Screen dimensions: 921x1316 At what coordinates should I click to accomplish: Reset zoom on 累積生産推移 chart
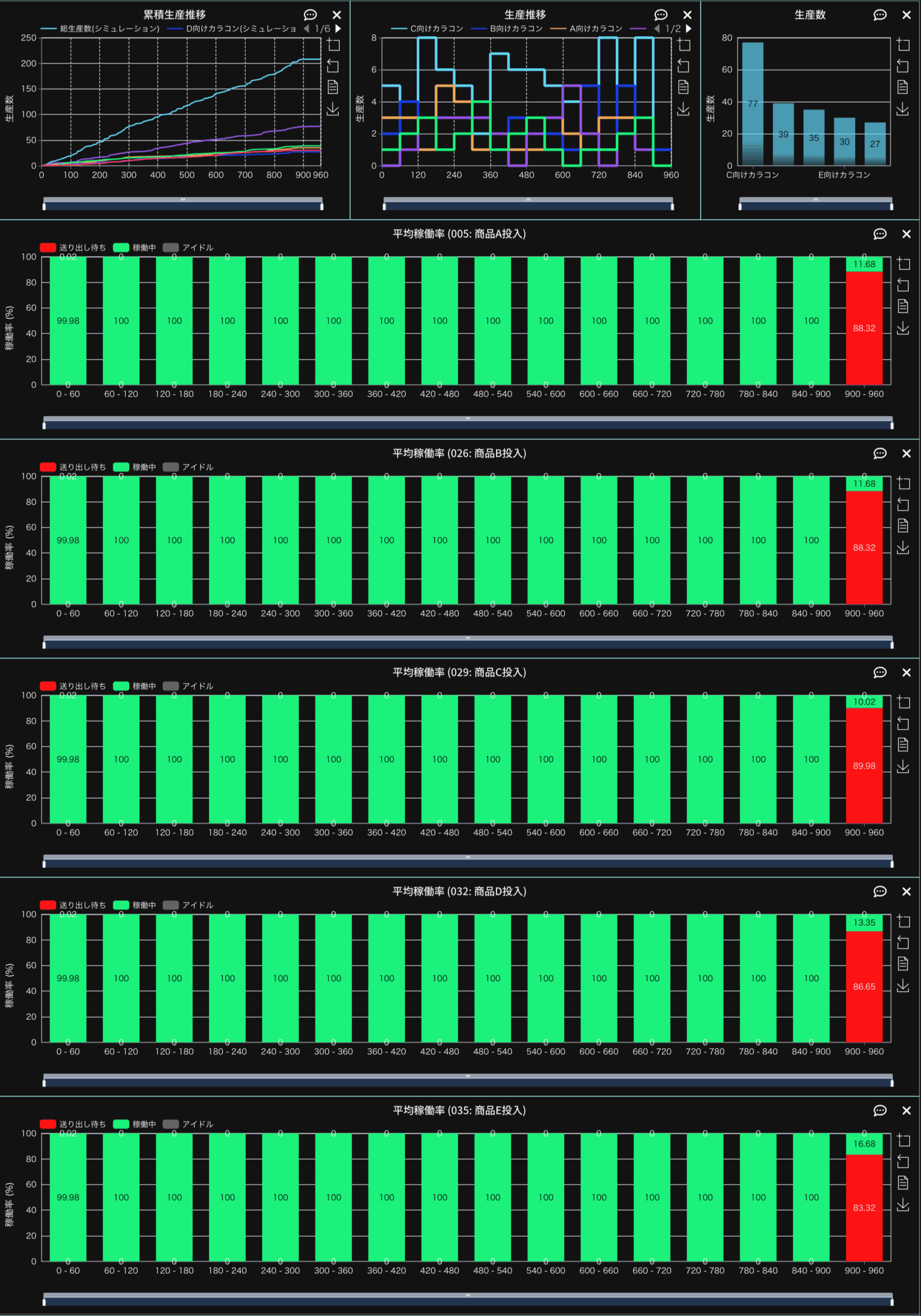(333, 66)
